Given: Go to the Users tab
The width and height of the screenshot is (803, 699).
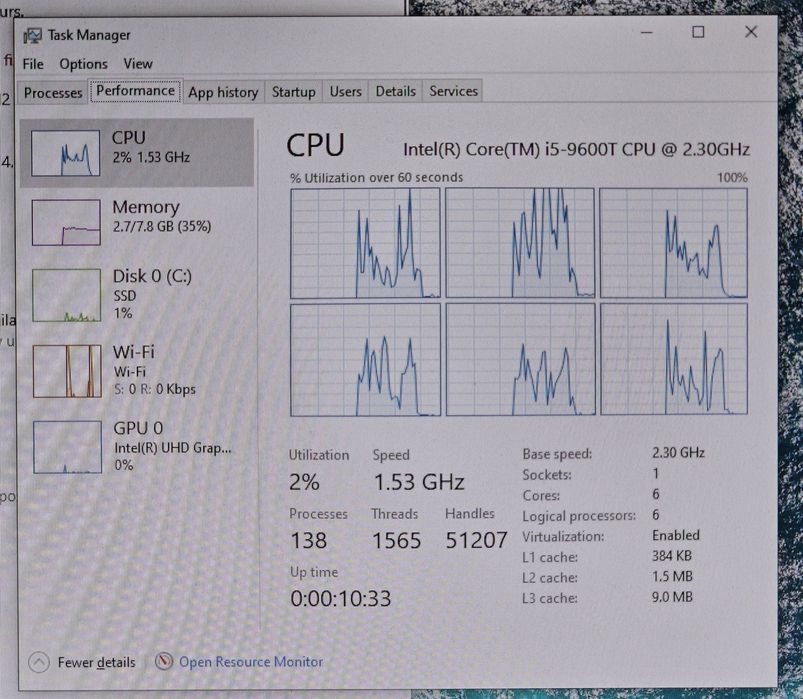Looking at the screenshot, I should pos(346,91).
